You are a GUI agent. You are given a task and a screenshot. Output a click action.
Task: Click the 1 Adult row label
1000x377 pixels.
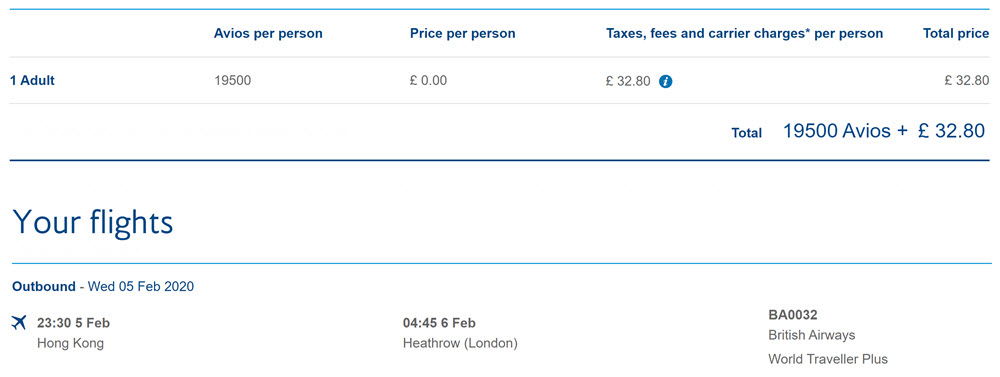pos(33,81)
